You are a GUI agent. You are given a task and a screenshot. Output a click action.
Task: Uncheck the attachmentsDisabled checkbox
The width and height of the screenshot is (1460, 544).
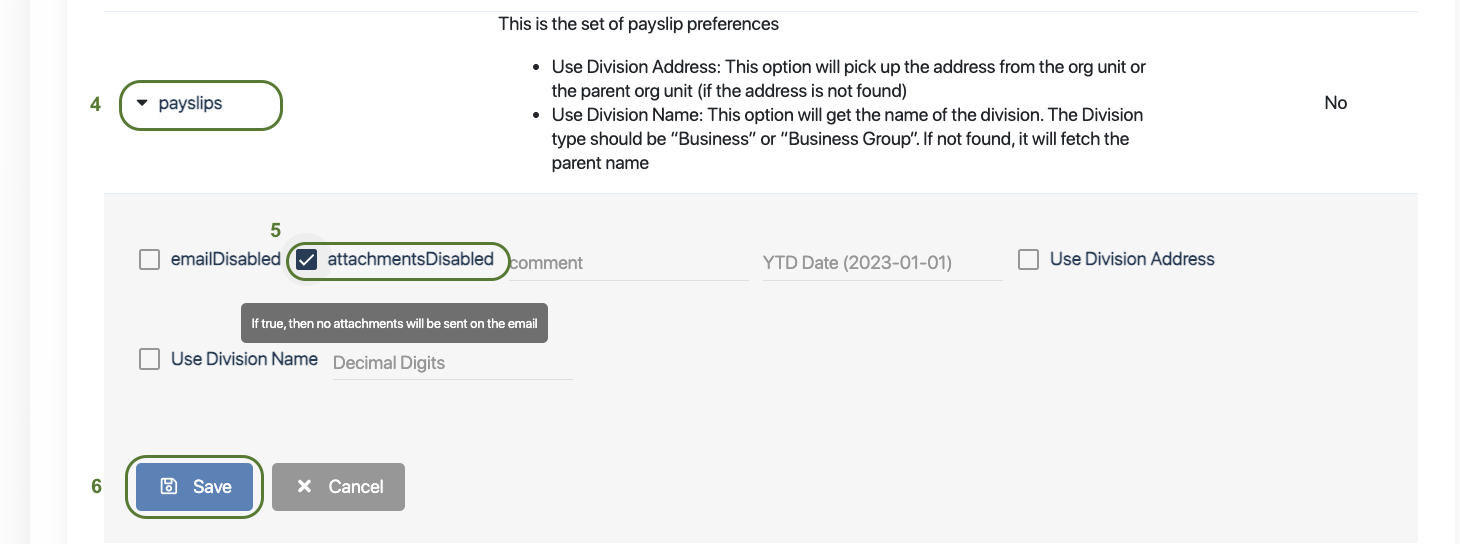pyautogui.click(x=307, y=260)
